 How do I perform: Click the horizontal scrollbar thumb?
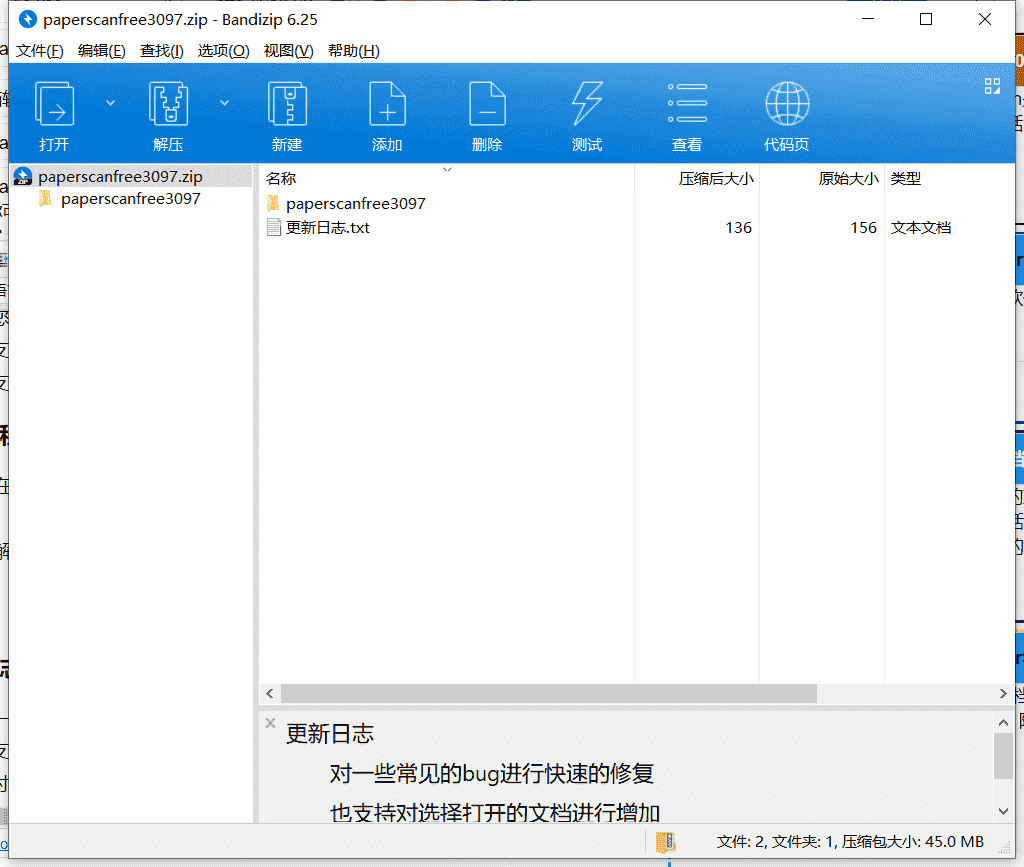(549, 693)
